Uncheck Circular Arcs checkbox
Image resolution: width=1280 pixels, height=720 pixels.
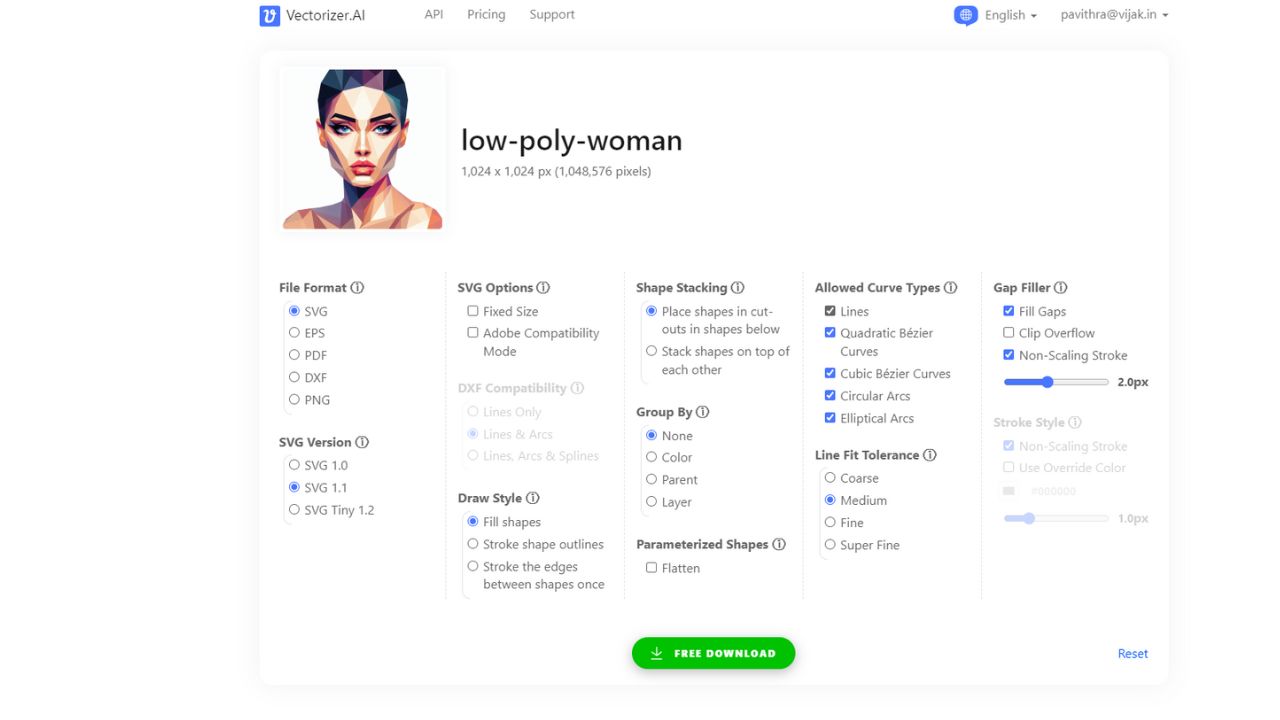point(830,395)
